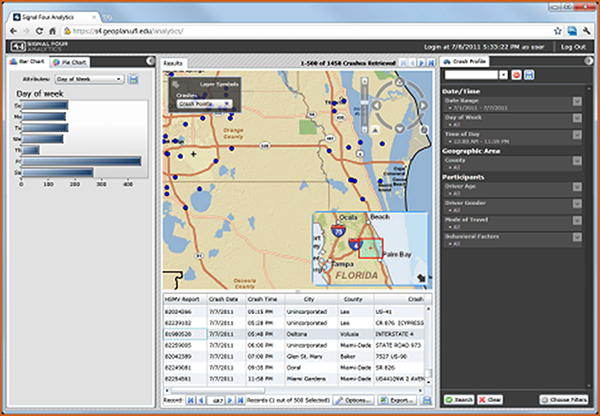The height and width of the screenshot is (416, 600).
Task: Select the Signal Four Analytics browser tab
Action: click(54, 17)
